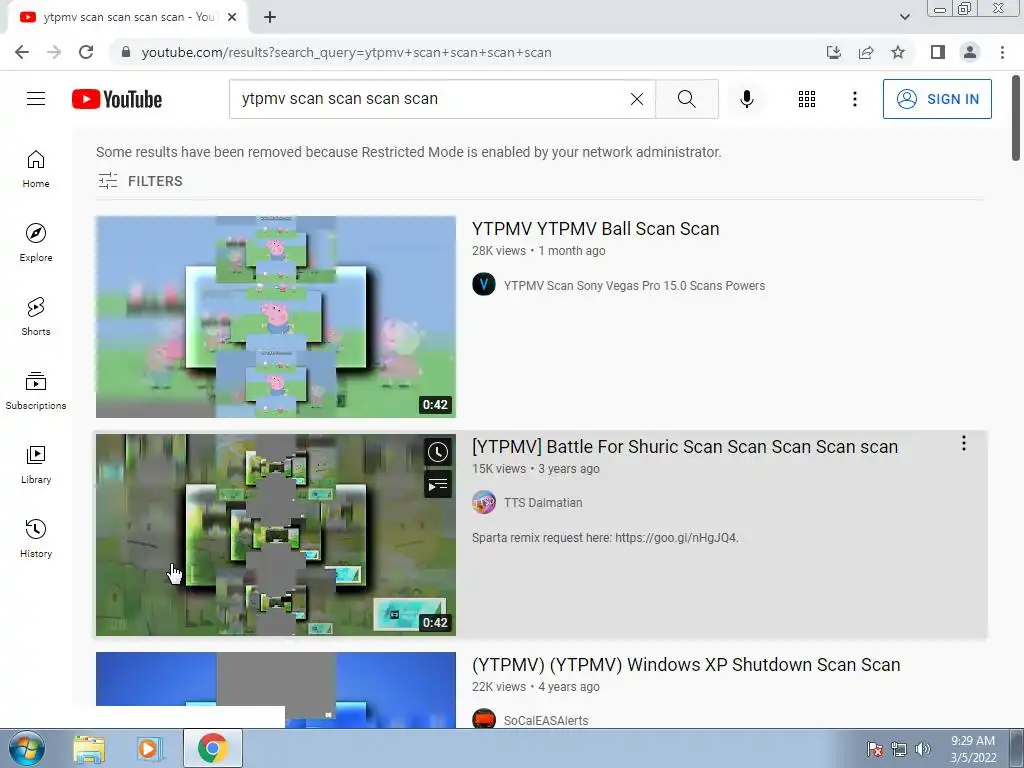The image size is (1024, 768).
Task: Clear the search box with the X
Action: click(637, 99)
